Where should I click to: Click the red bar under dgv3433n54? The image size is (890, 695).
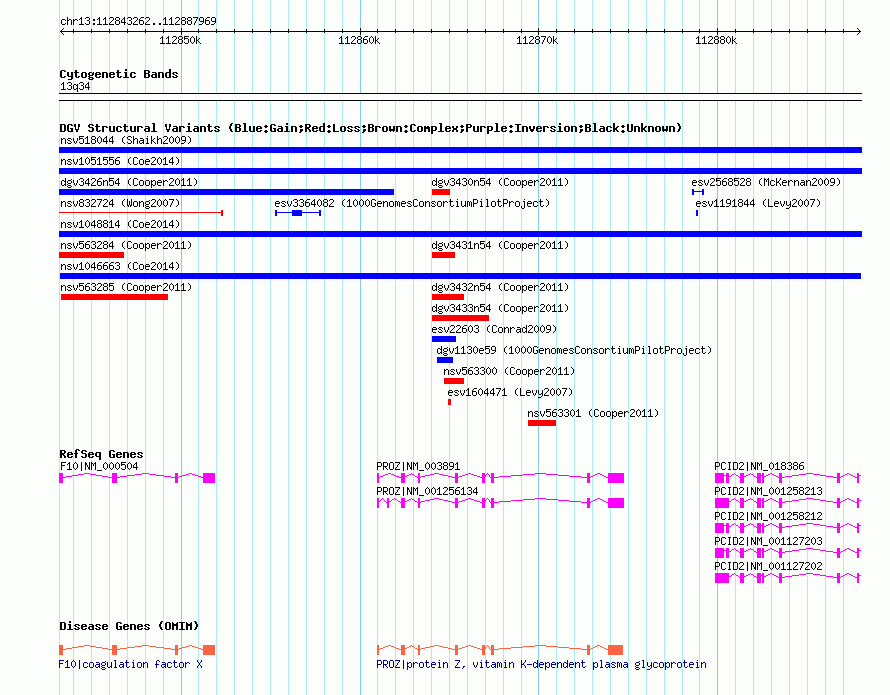tap(460, 318)
